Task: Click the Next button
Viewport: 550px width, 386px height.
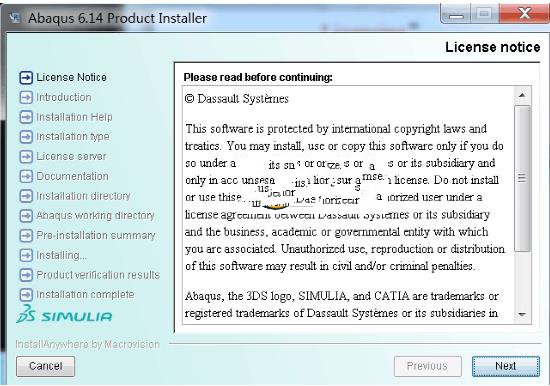Action: (x=505, y=366)
